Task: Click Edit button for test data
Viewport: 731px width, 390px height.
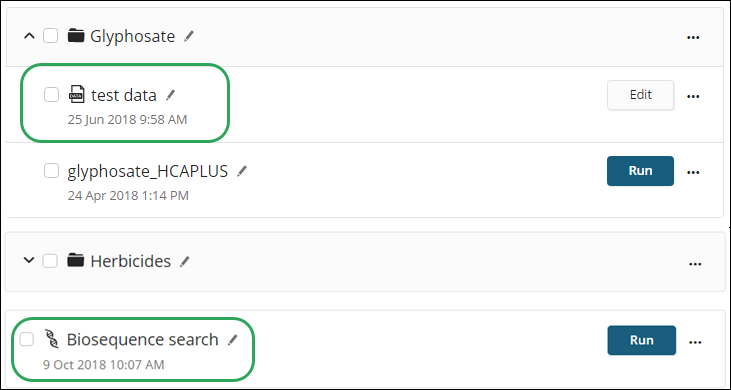Action: coord(641,95)
